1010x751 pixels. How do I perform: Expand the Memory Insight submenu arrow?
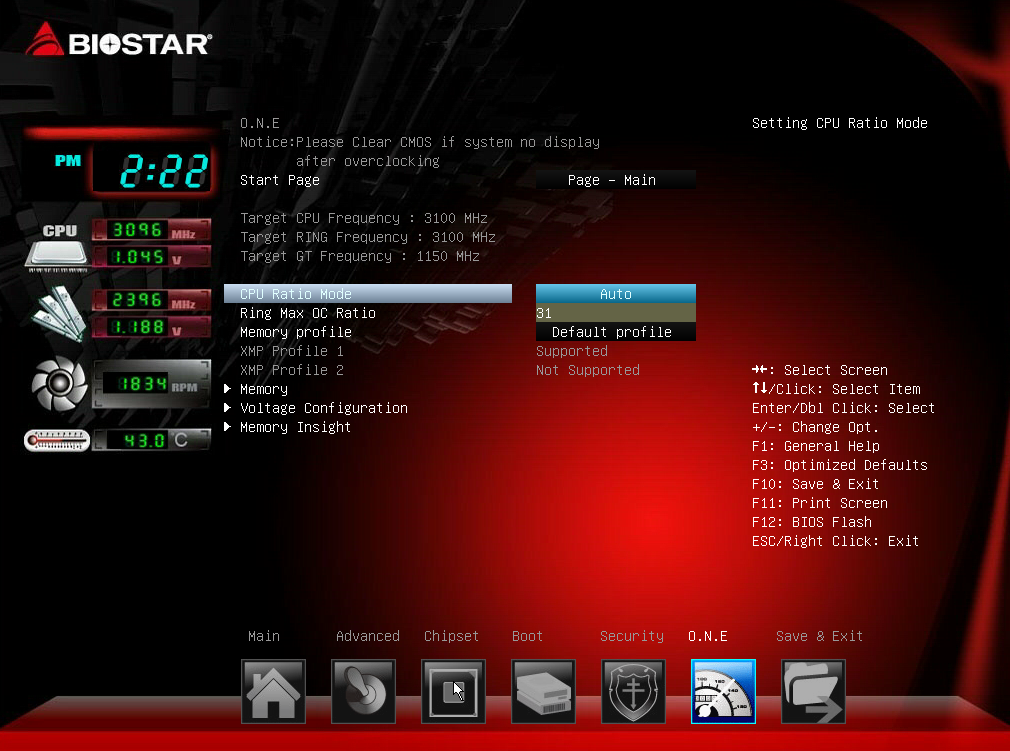pyautogui.click(x=227, y=427)
